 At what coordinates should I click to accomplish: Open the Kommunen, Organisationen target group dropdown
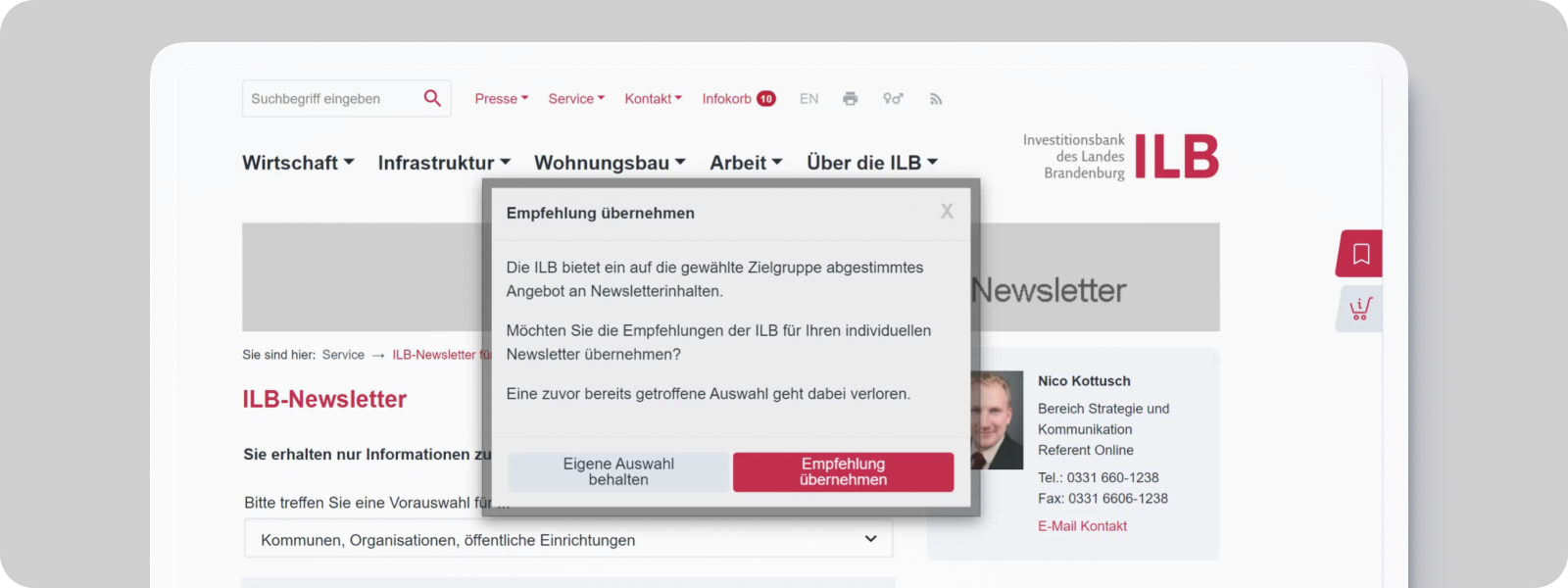point(568,539)
